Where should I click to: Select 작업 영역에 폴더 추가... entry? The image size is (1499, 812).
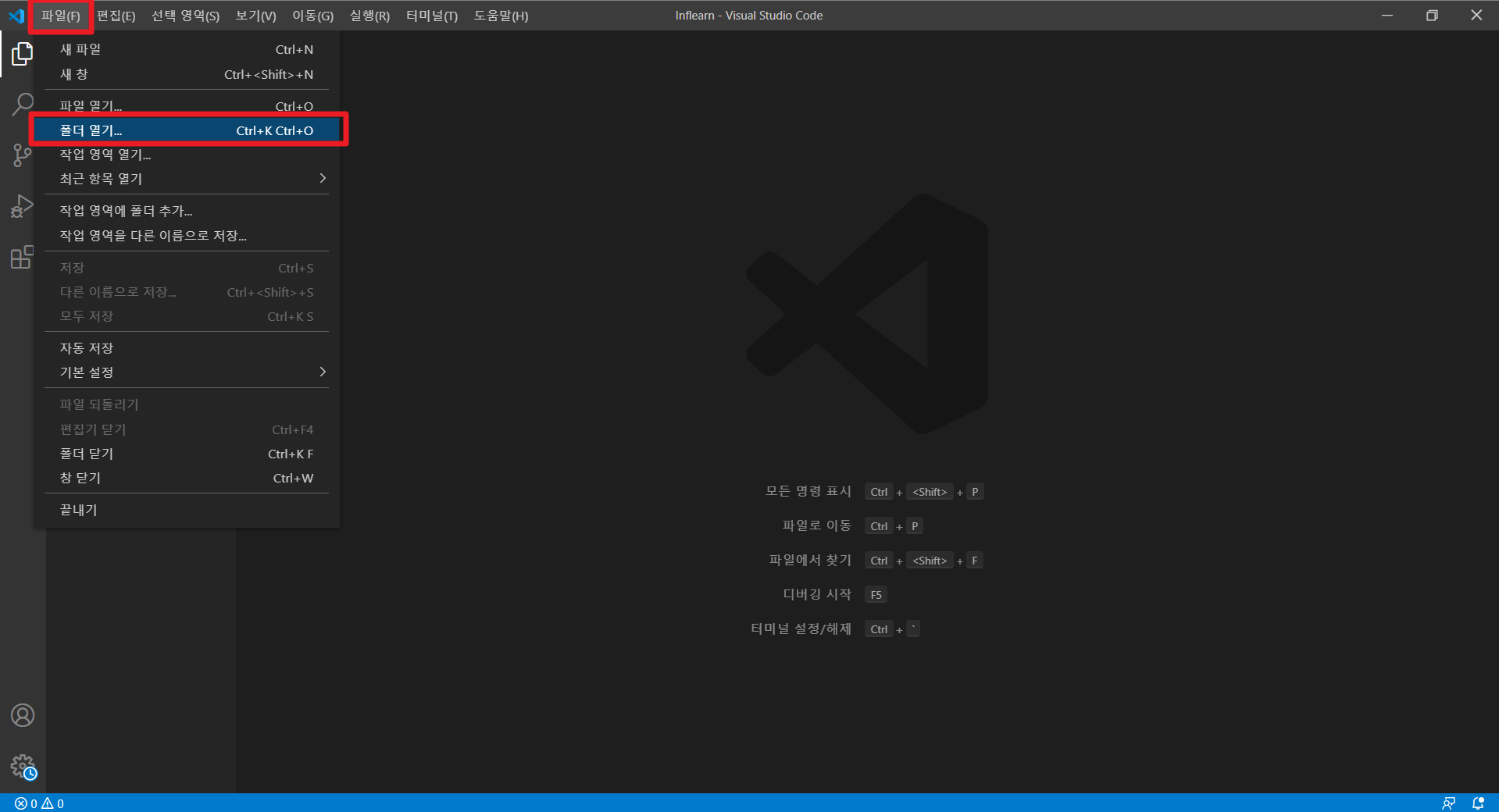click(187, 211)
